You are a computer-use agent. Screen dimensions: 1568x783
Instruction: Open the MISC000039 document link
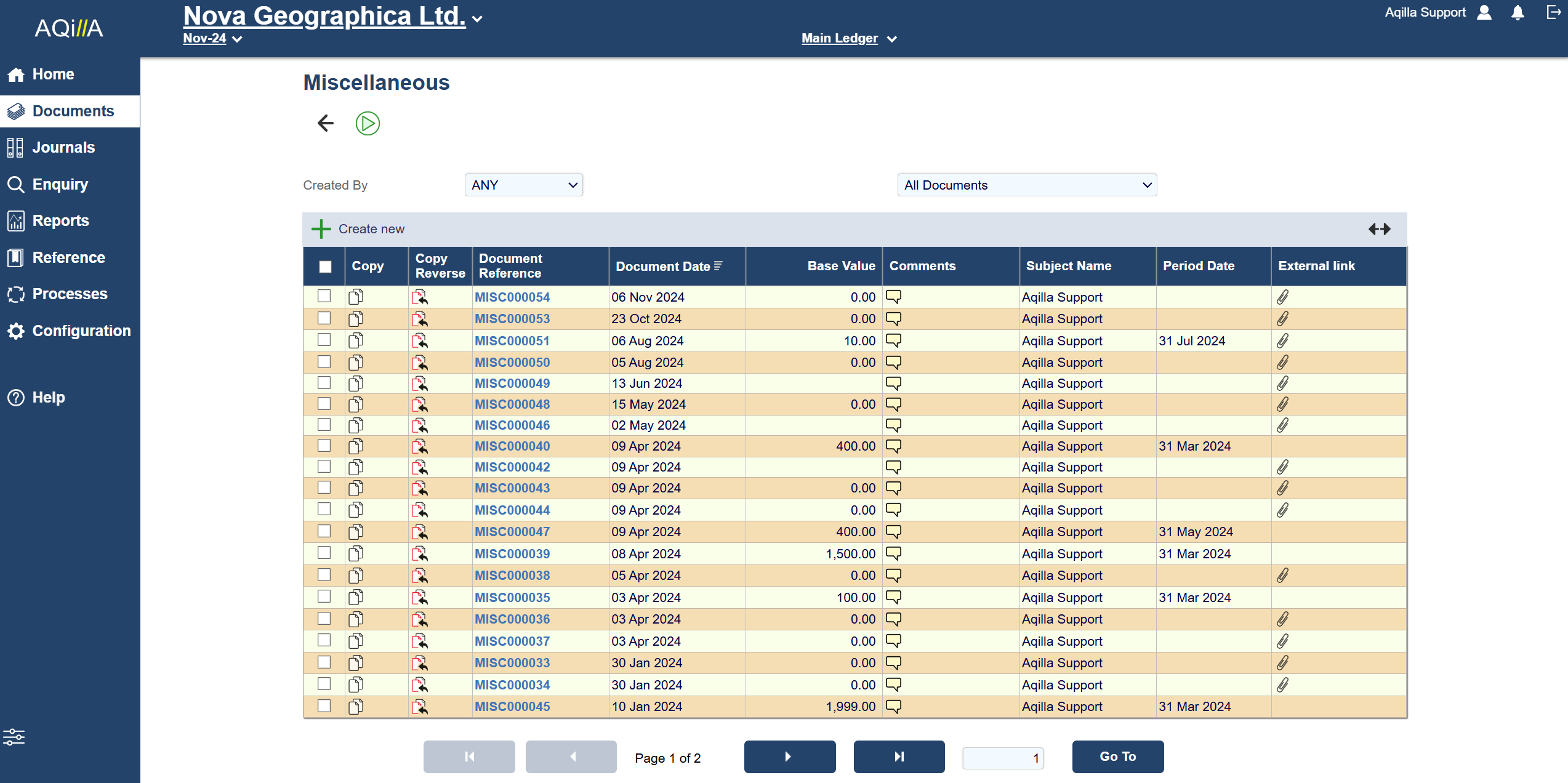(x=512, y=554)
